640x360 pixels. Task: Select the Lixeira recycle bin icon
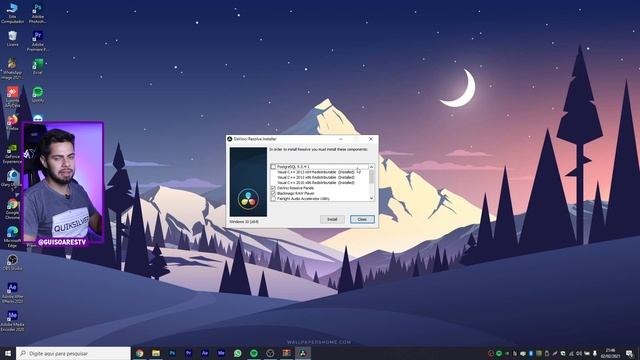[12, 39]
